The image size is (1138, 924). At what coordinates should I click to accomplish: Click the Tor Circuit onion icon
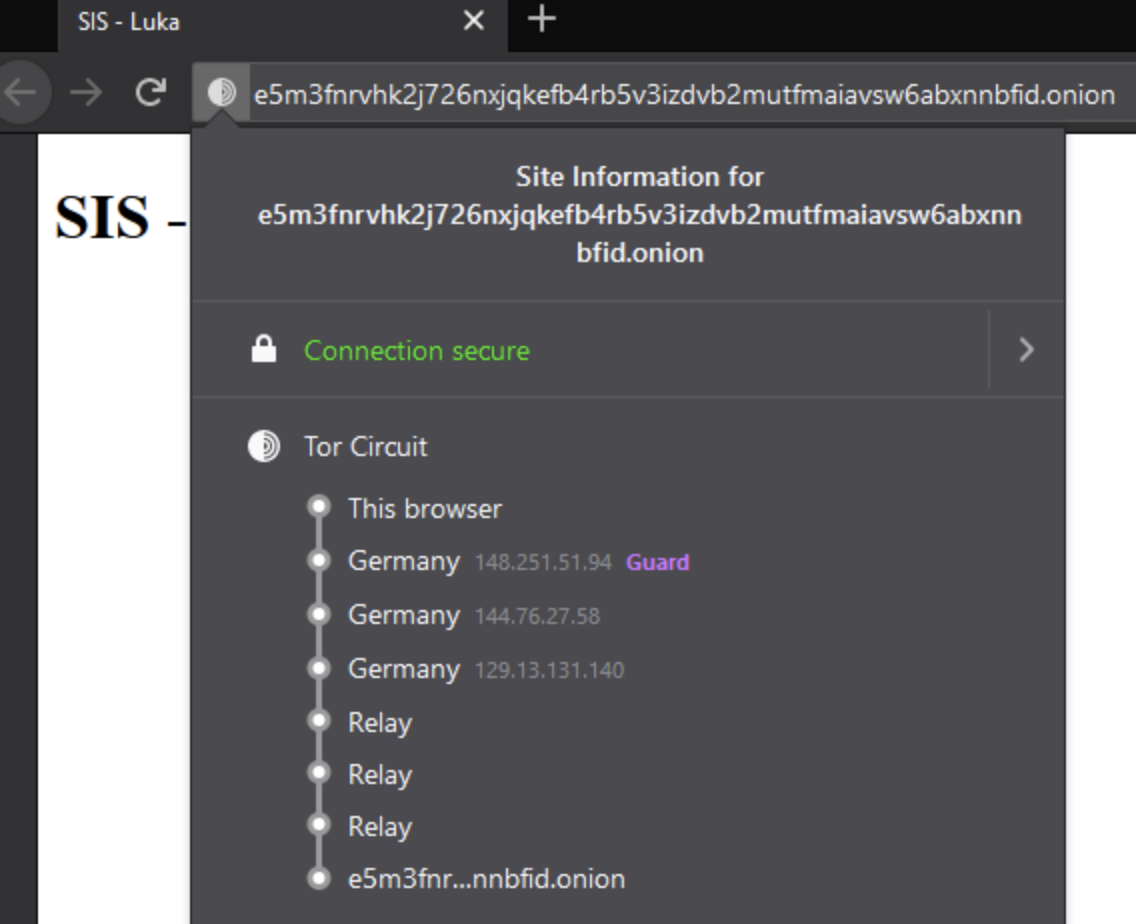pos(263,446)
